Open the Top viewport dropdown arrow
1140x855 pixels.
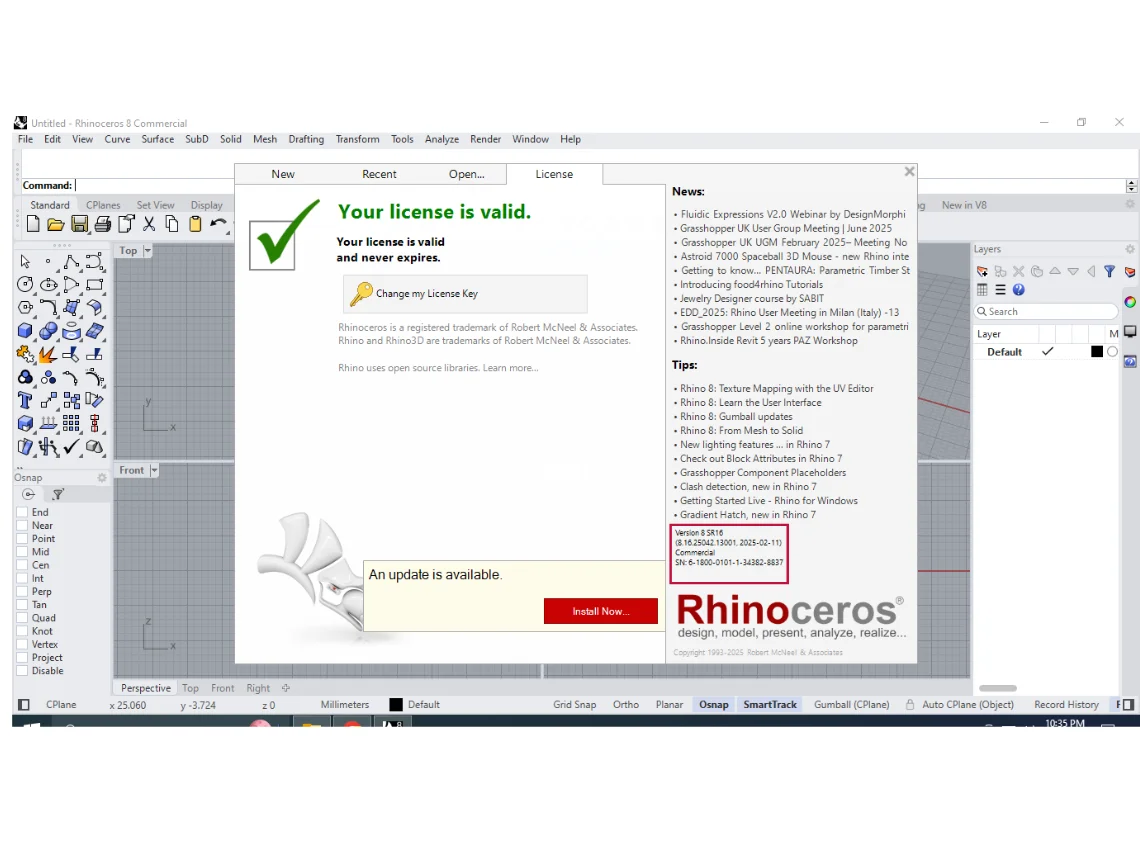point(148,251)
